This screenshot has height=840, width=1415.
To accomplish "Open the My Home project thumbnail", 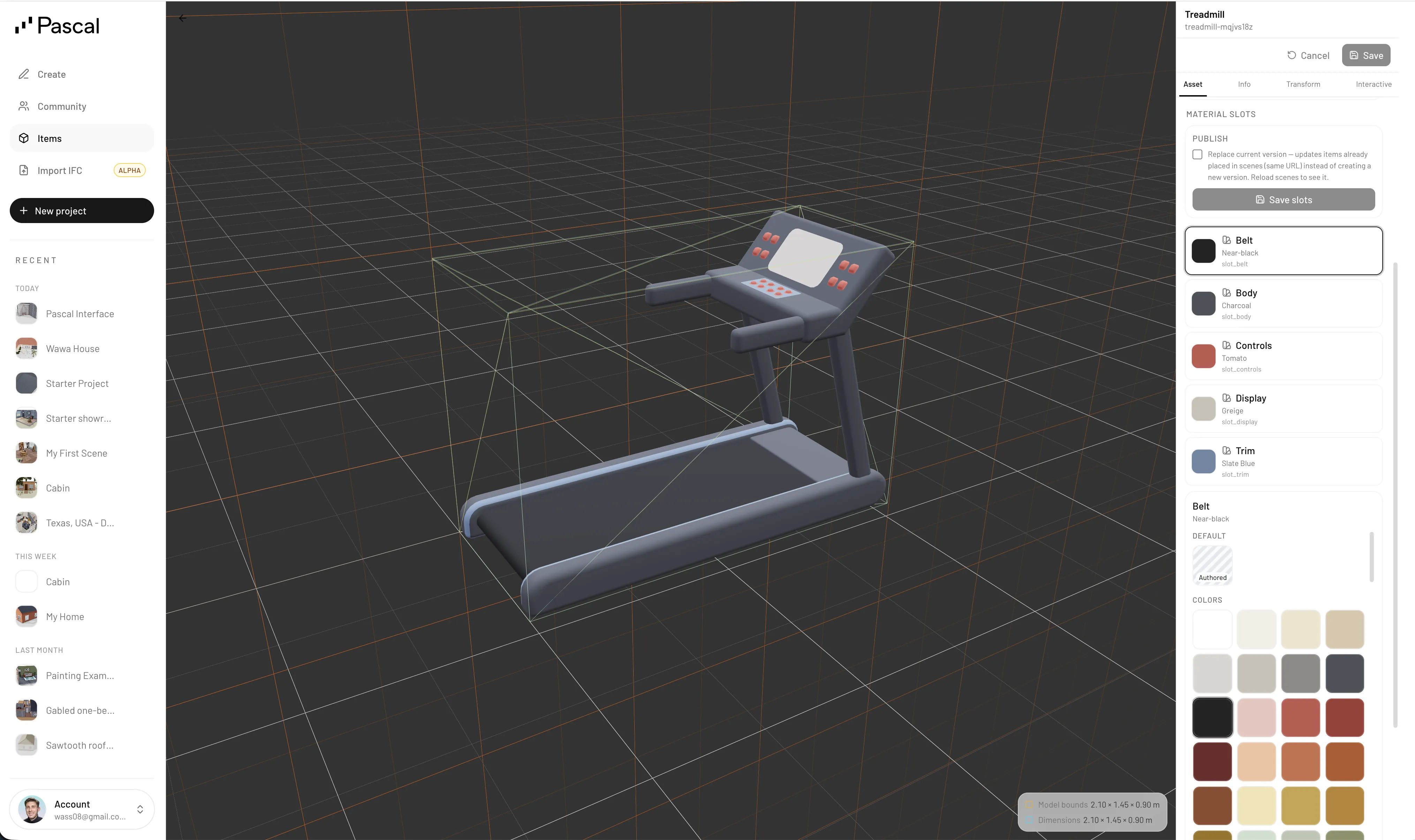I will click(27, 617).
